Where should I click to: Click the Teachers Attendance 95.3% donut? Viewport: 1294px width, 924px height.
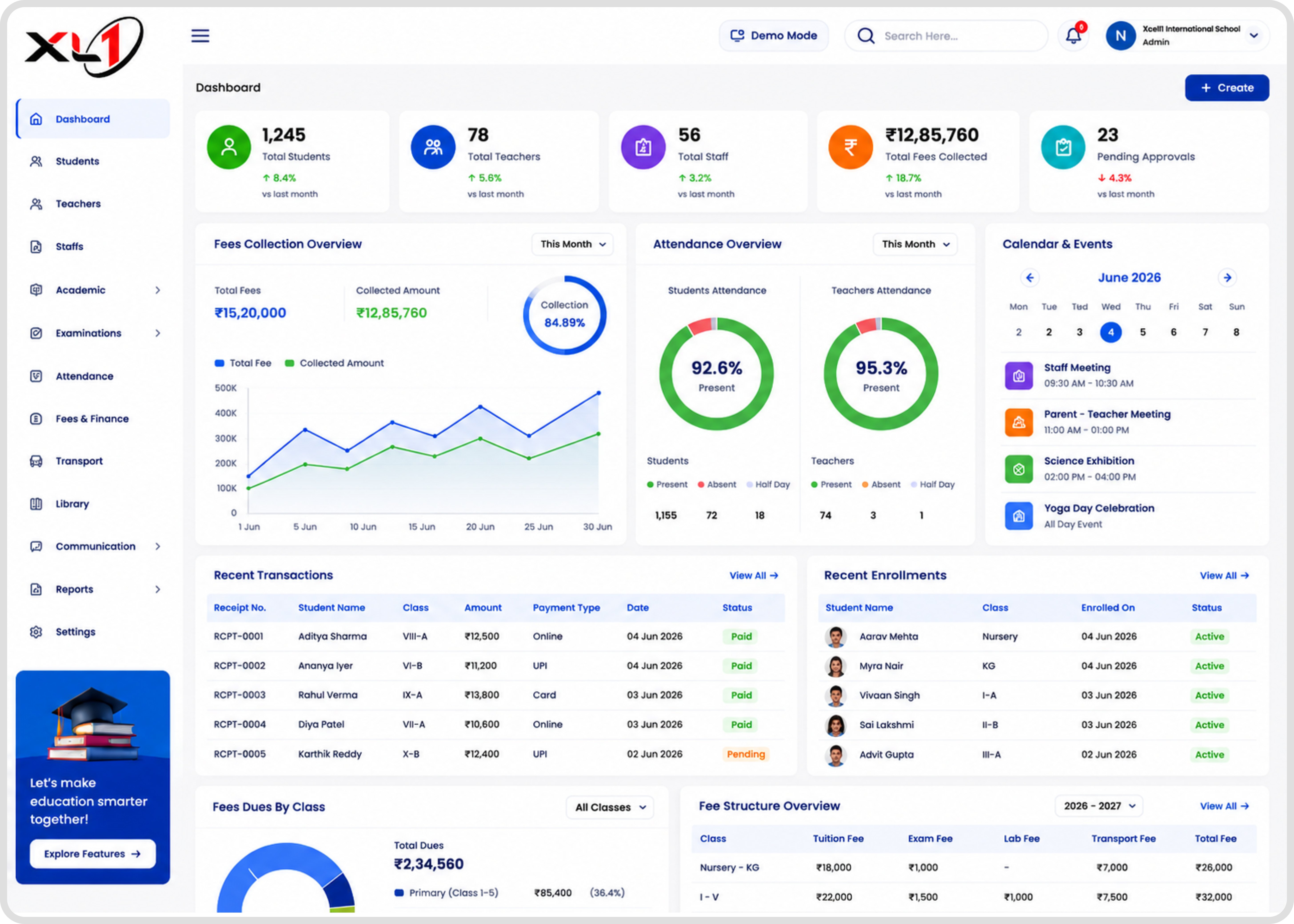881,374
